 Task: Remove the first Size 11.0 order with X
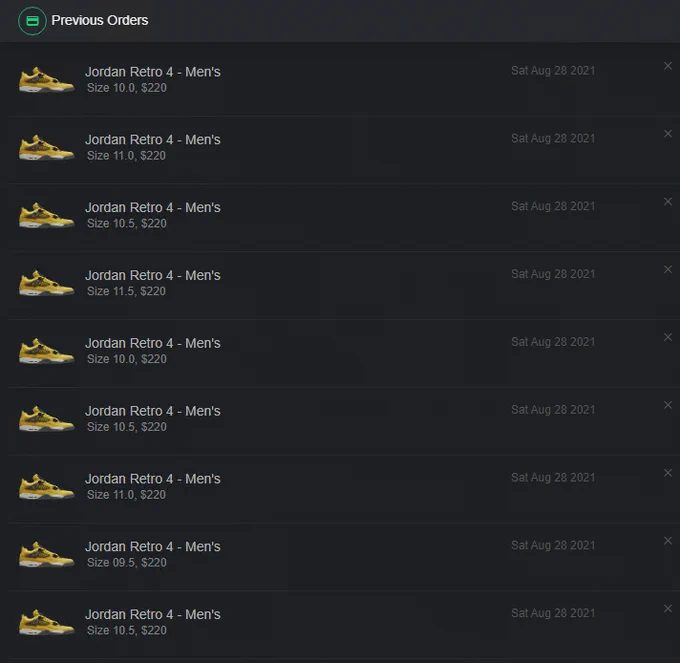coord(668,134)
